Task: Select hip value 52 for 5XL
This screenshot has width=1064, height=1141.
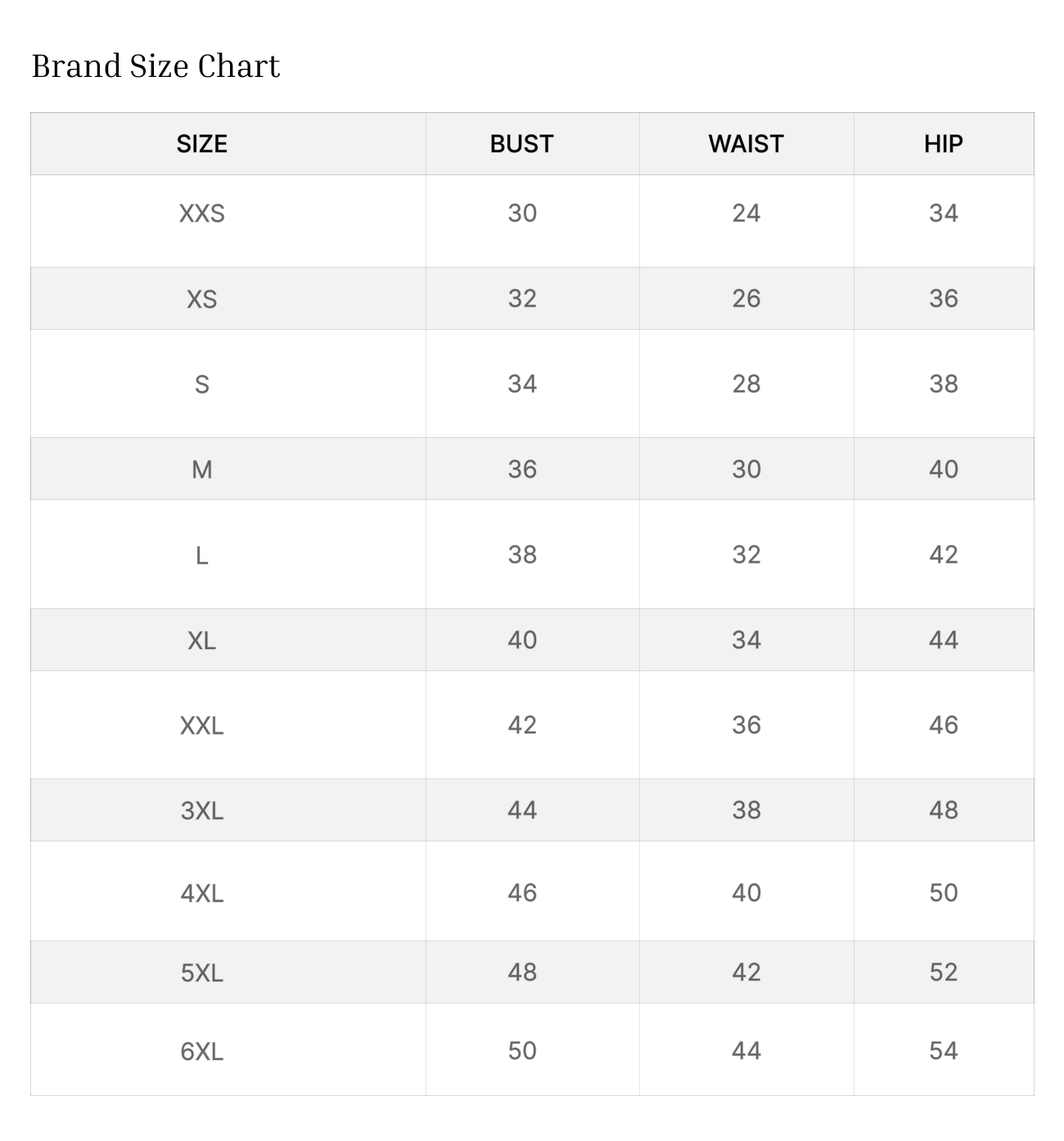Action: pyautogui.click(x=943, y=972)
